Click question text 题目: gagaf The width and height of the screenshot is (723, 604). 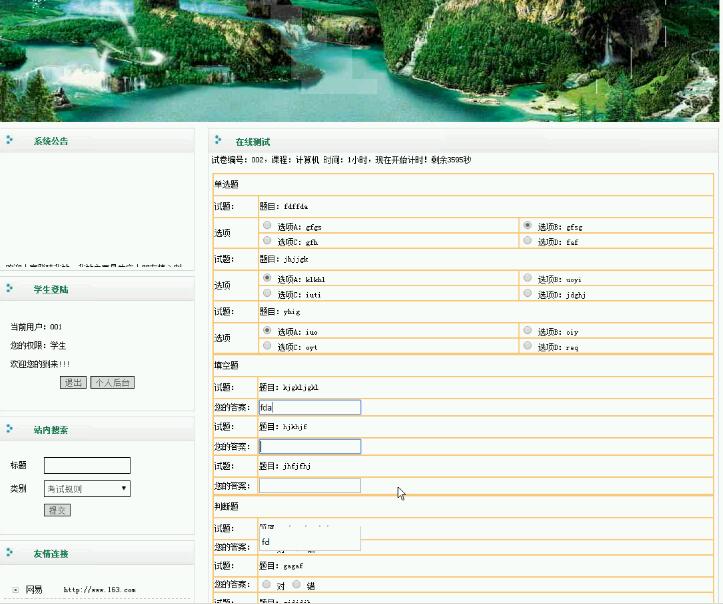click(x=281, y=566)
